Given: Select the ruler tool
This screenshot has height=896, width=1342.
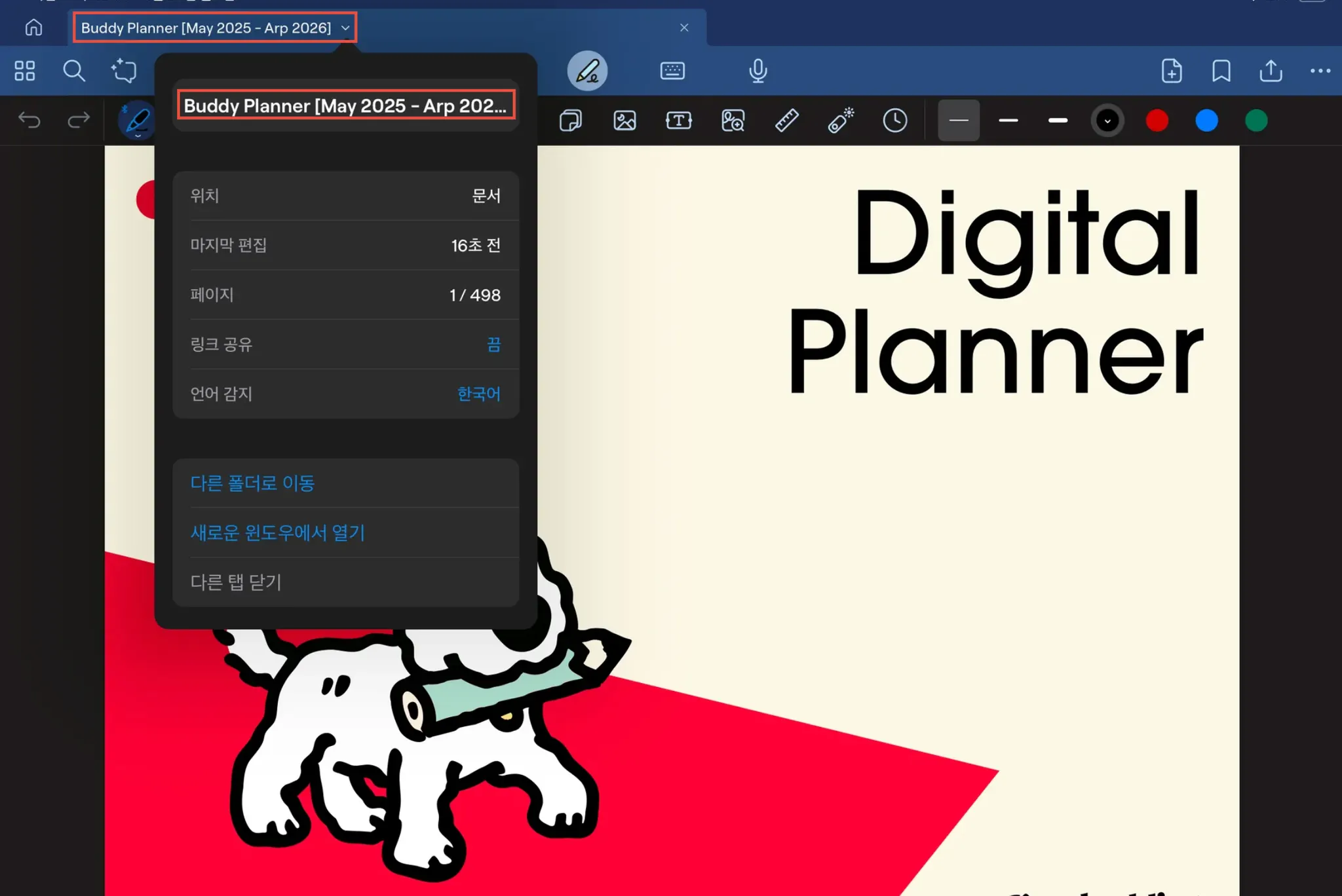Looking at the screenshot, I should pos(786,121).
